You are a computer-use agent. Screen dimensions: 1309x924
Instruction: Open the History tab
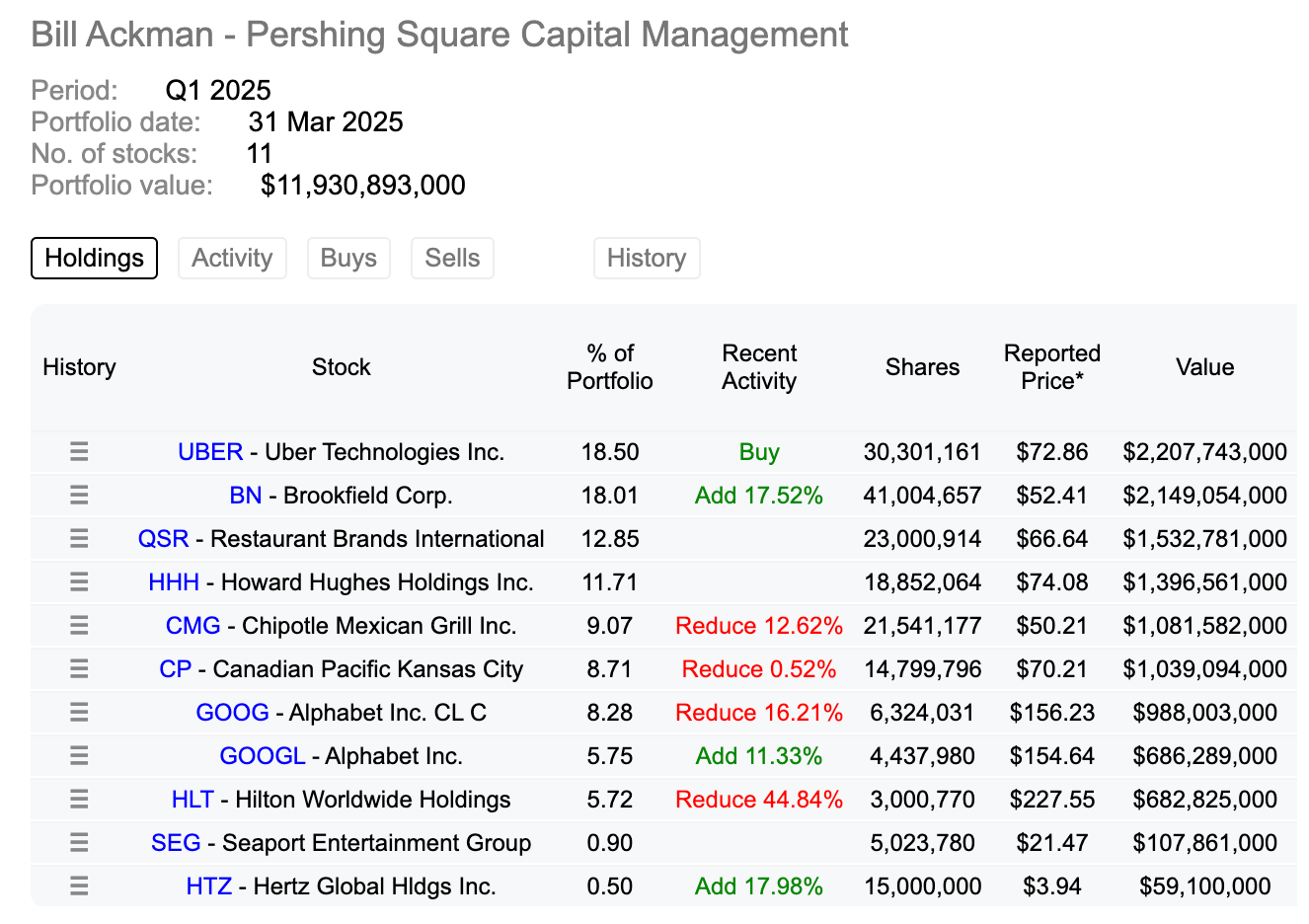pyautogui.click(x=647, y=258)
